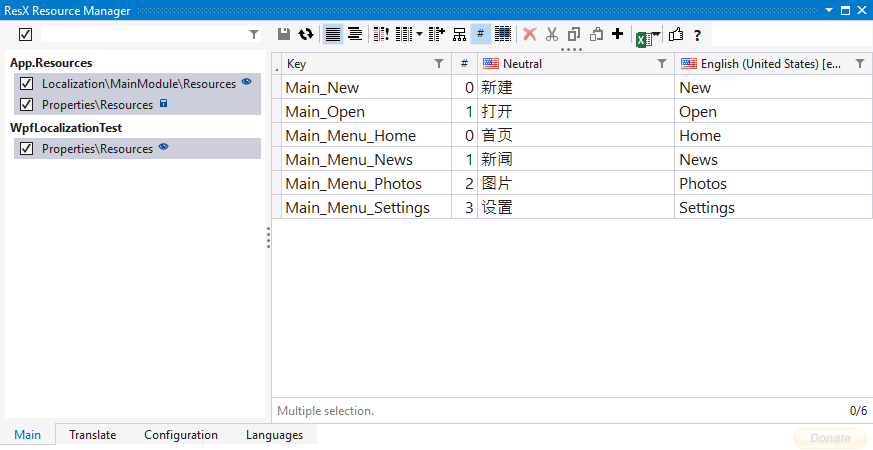Click the English cell 'Home'
The image size is (873, 450).
point(773,135)
